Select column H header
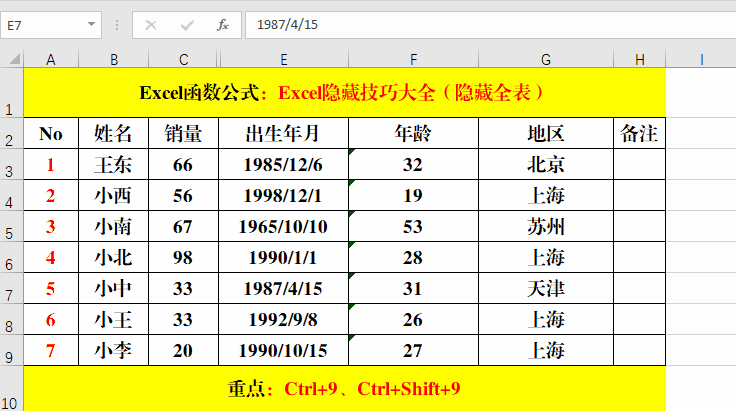 [x=639, y=60]
